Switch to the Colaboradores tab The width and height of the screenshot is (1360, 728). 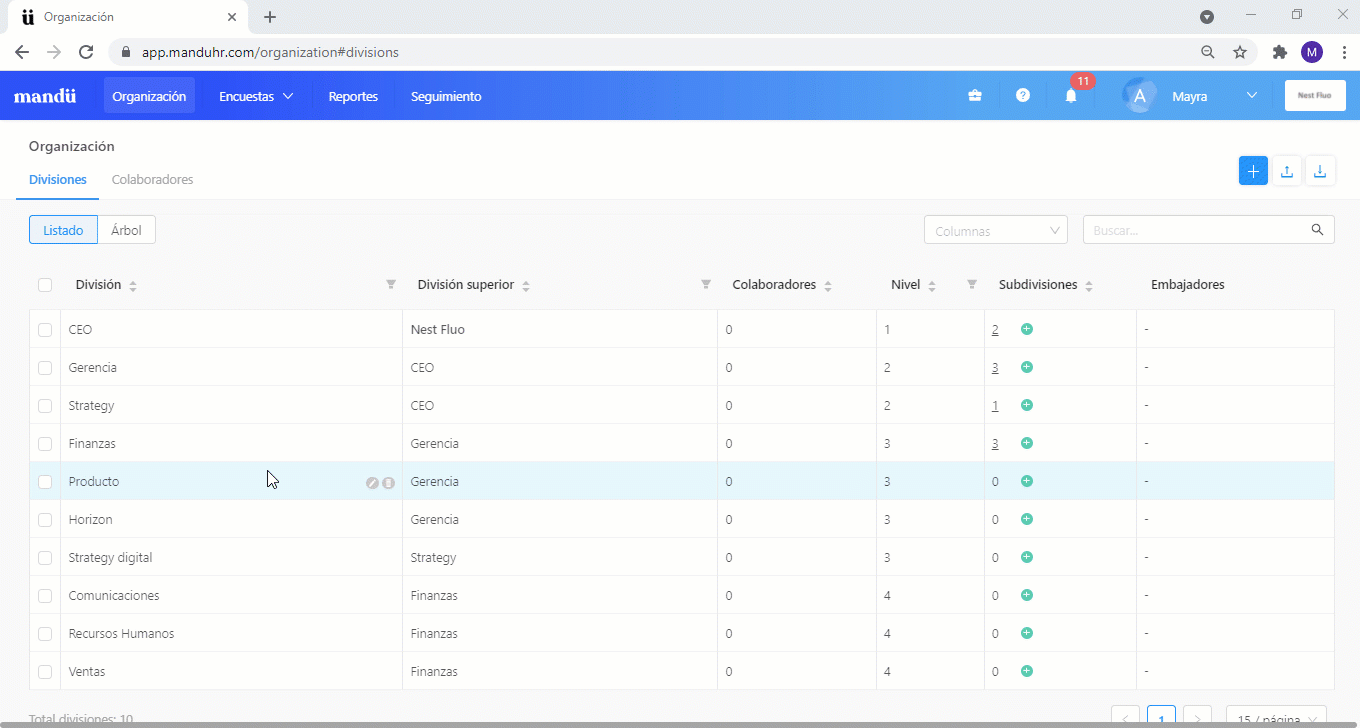pyautogui.click(x=152, y=180)
